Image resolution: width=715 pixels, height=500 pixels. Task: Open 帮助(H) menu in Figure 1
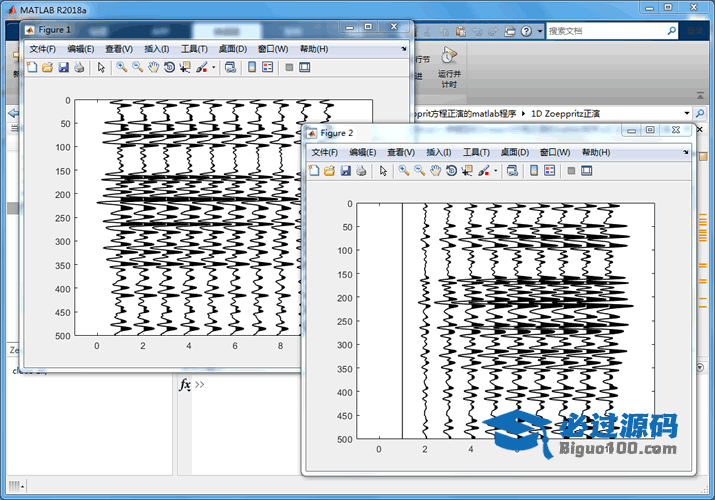[314, 49]
